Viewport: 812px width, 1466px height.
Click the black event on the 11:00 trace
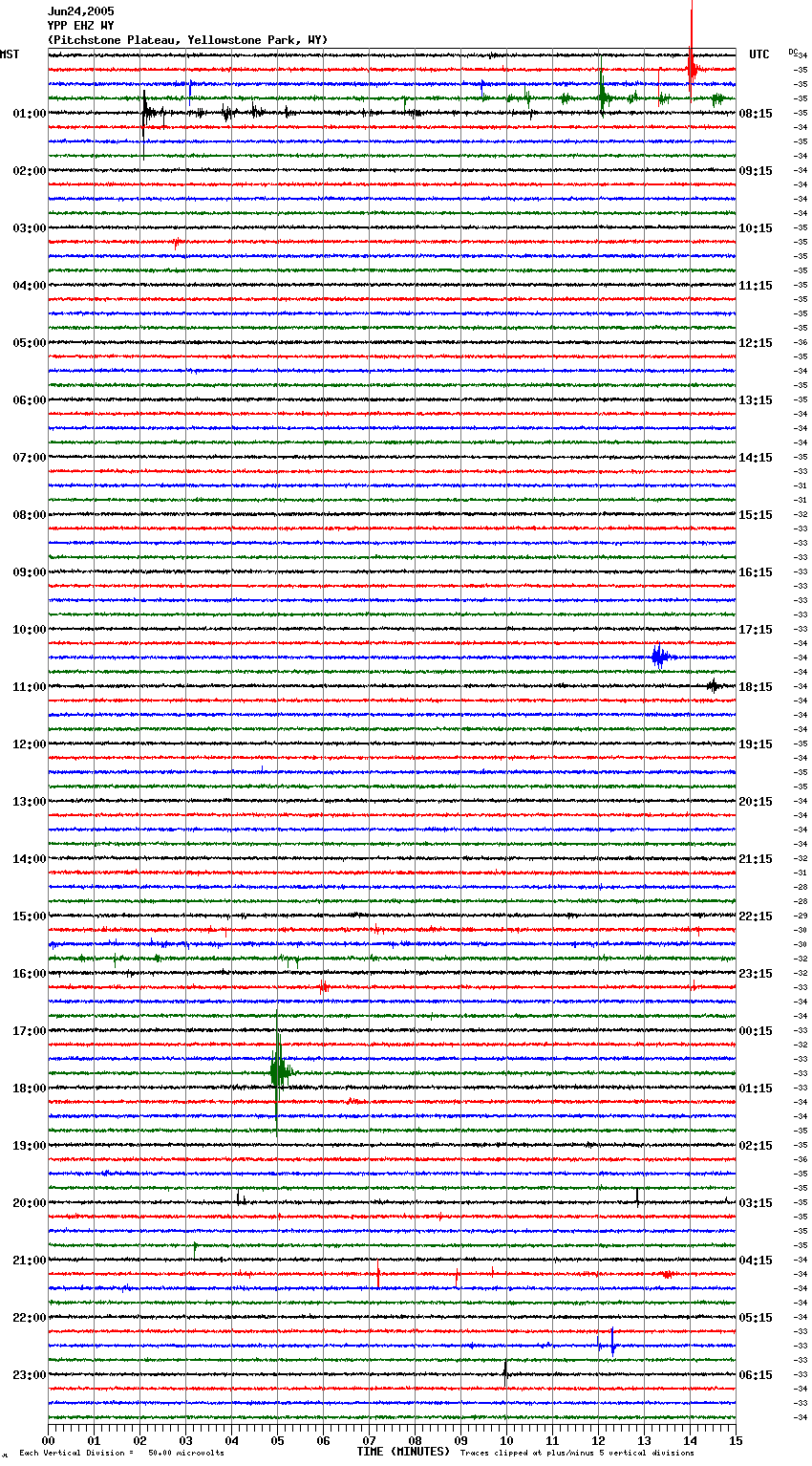[714, 685]
